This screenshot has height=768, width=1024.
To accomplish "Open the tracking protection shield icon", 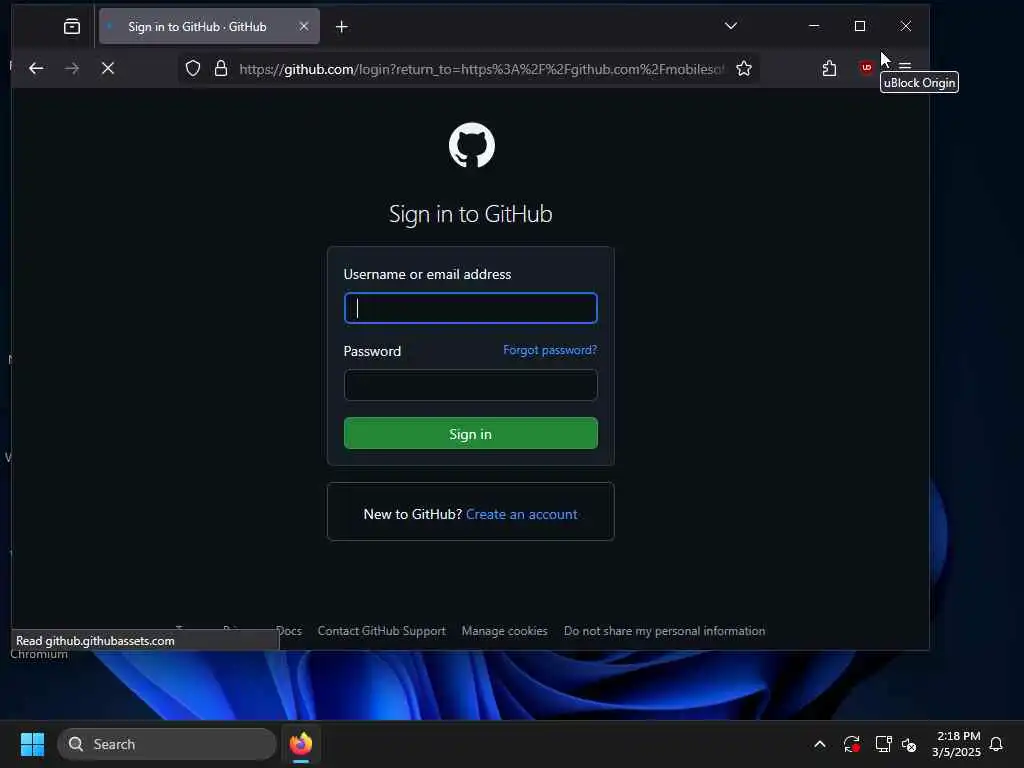I will (193, 69).
